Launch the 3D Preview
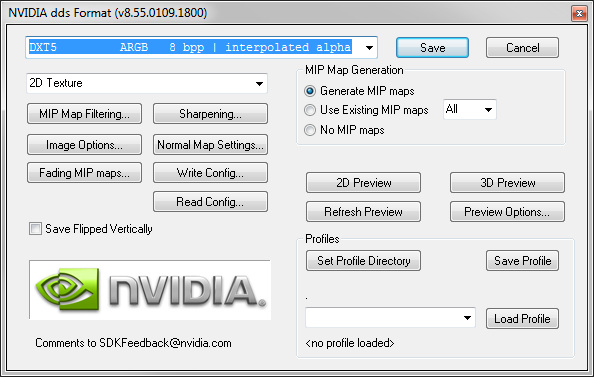 507,183
